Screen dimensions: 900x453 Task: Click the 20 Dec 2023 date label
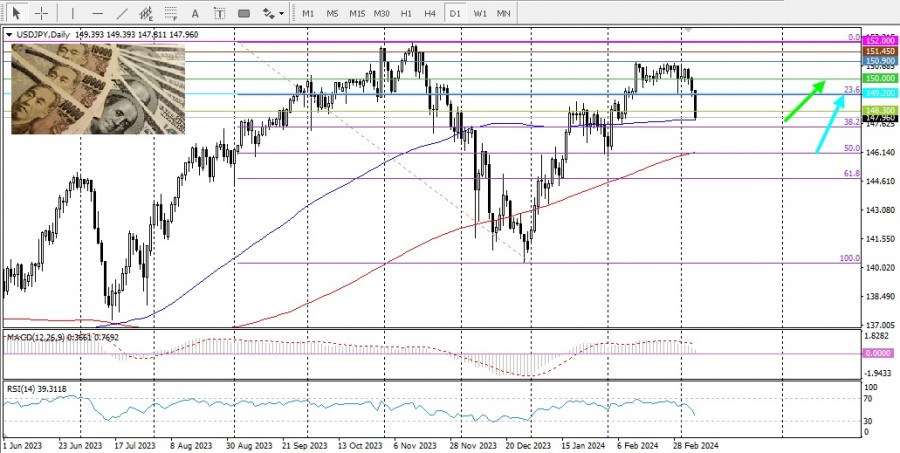527,446
